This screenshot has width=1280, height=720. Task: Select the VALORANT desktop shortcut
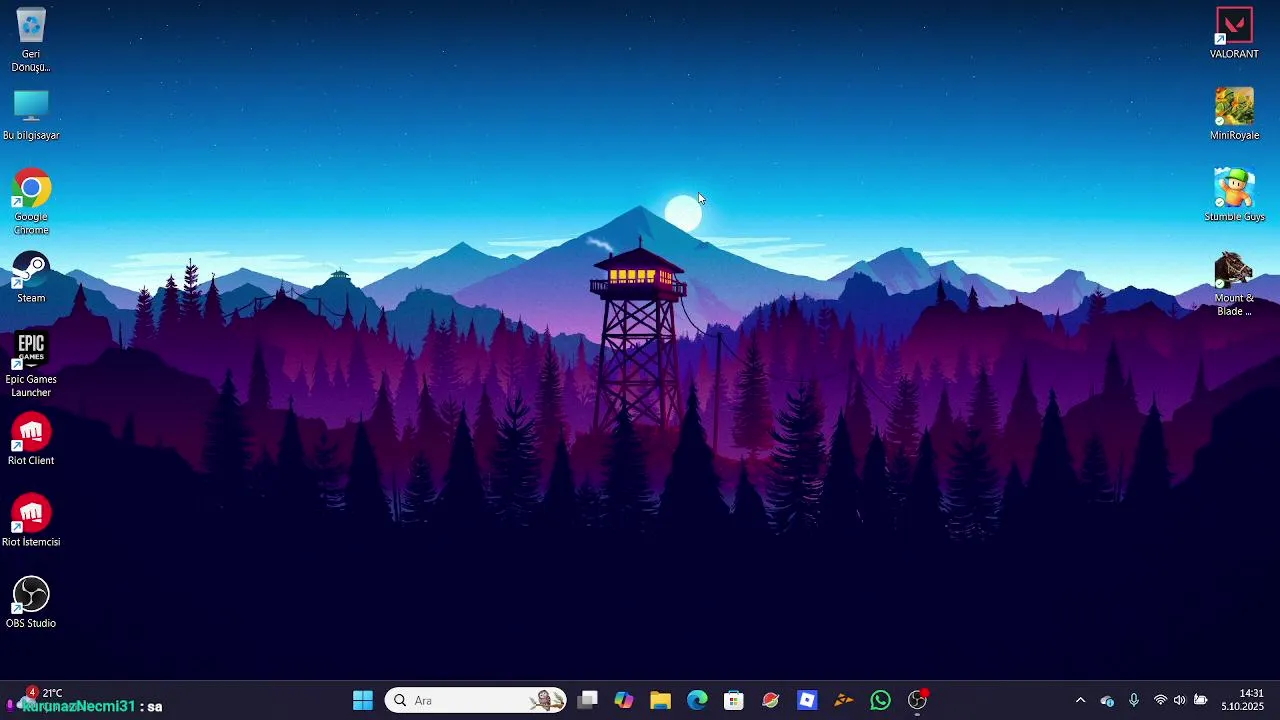1234,34
